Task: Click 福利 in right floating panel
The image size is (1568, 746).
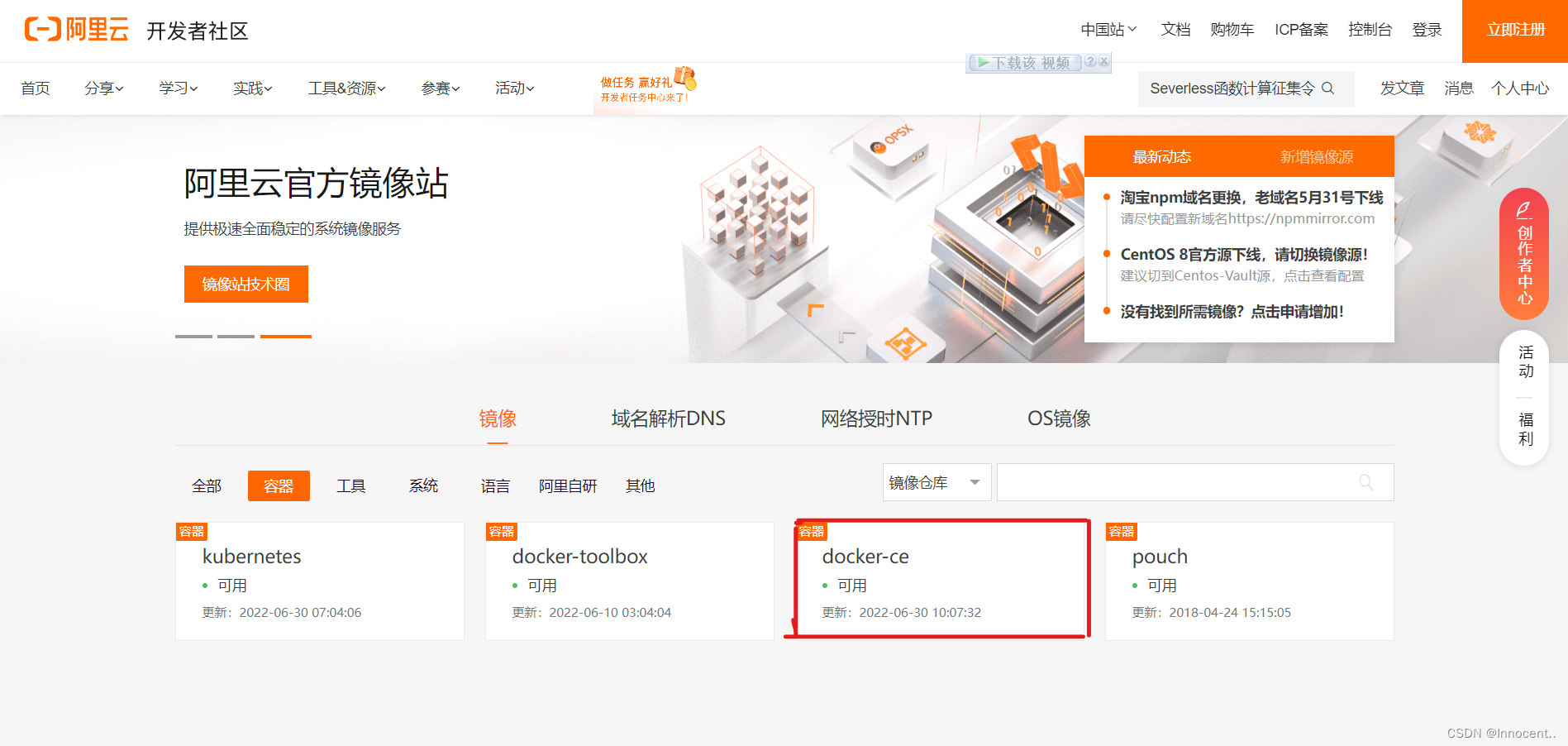Action: [1526, 429]
